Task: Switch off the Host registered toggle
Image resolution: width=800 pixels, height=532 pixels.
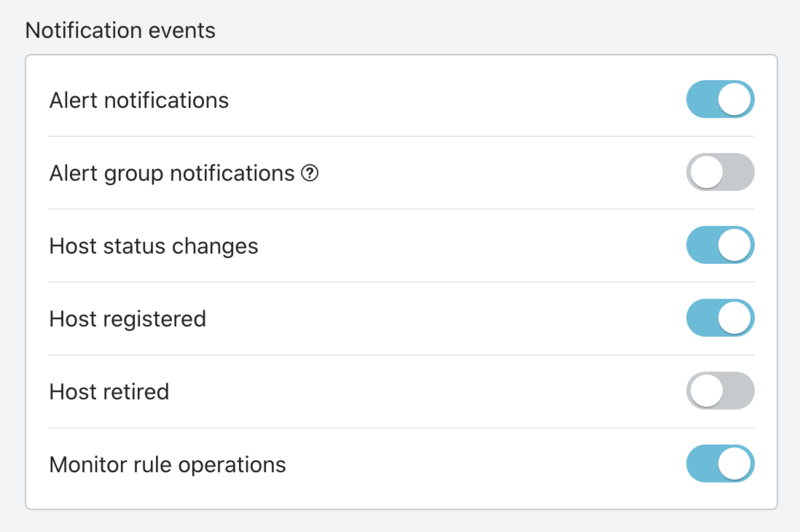Action: pyautogui.click(x=720, y=318)
